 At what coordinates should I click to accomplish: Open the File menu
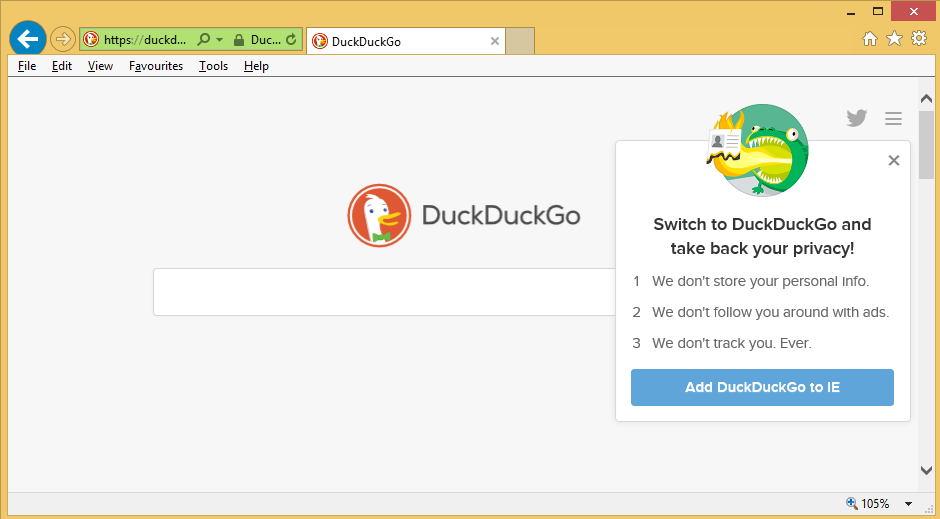click(27, 66)
